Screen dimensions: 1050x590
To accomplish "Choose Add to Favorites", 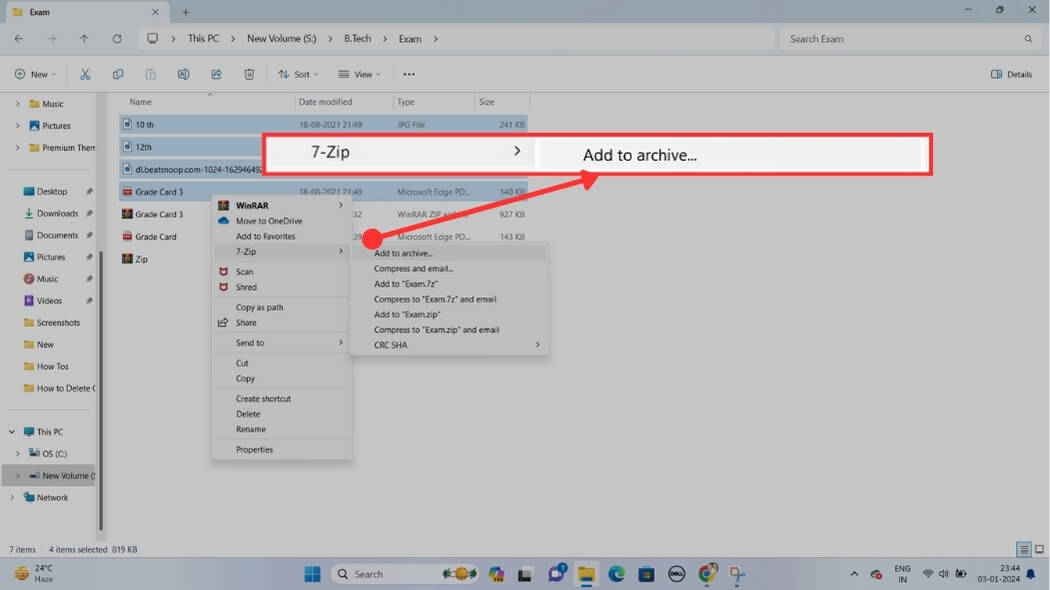I will pyautogui.click(x=281, y=236).
